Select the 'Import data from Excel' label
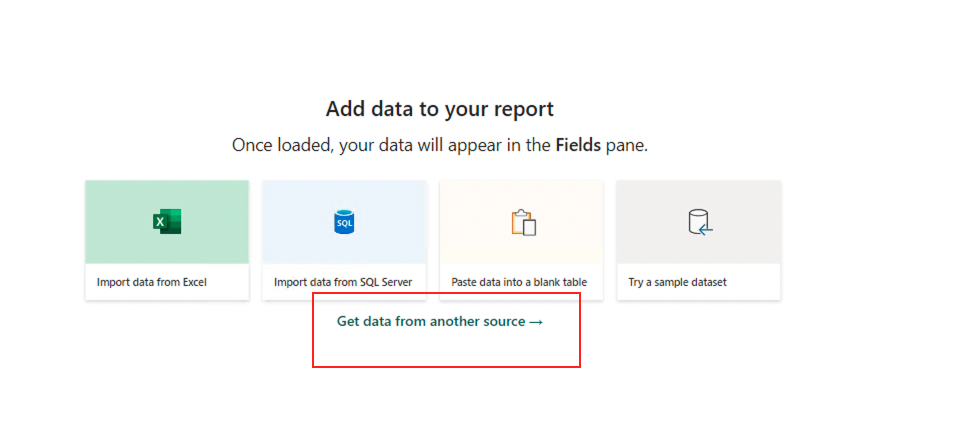The image size is (958, 444). pos(152,282)
